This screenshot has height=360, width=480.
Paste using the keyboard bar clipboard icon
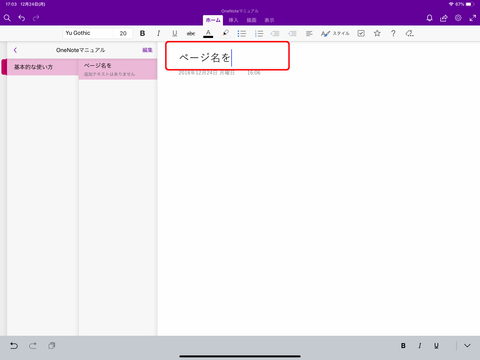pos(51,346)
